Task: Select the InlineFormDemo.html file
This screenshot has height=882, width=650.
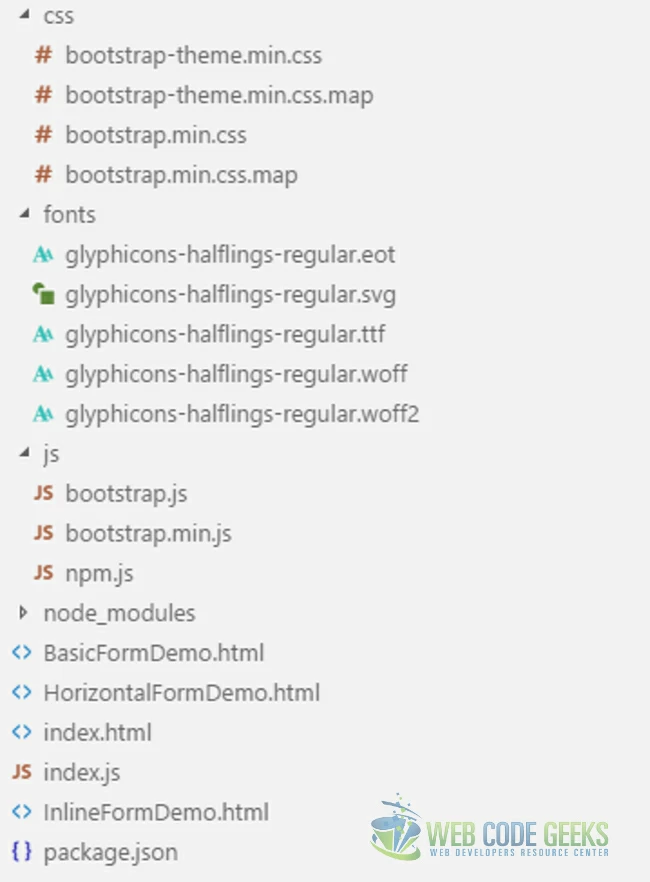Action: (x=156, y=812)
